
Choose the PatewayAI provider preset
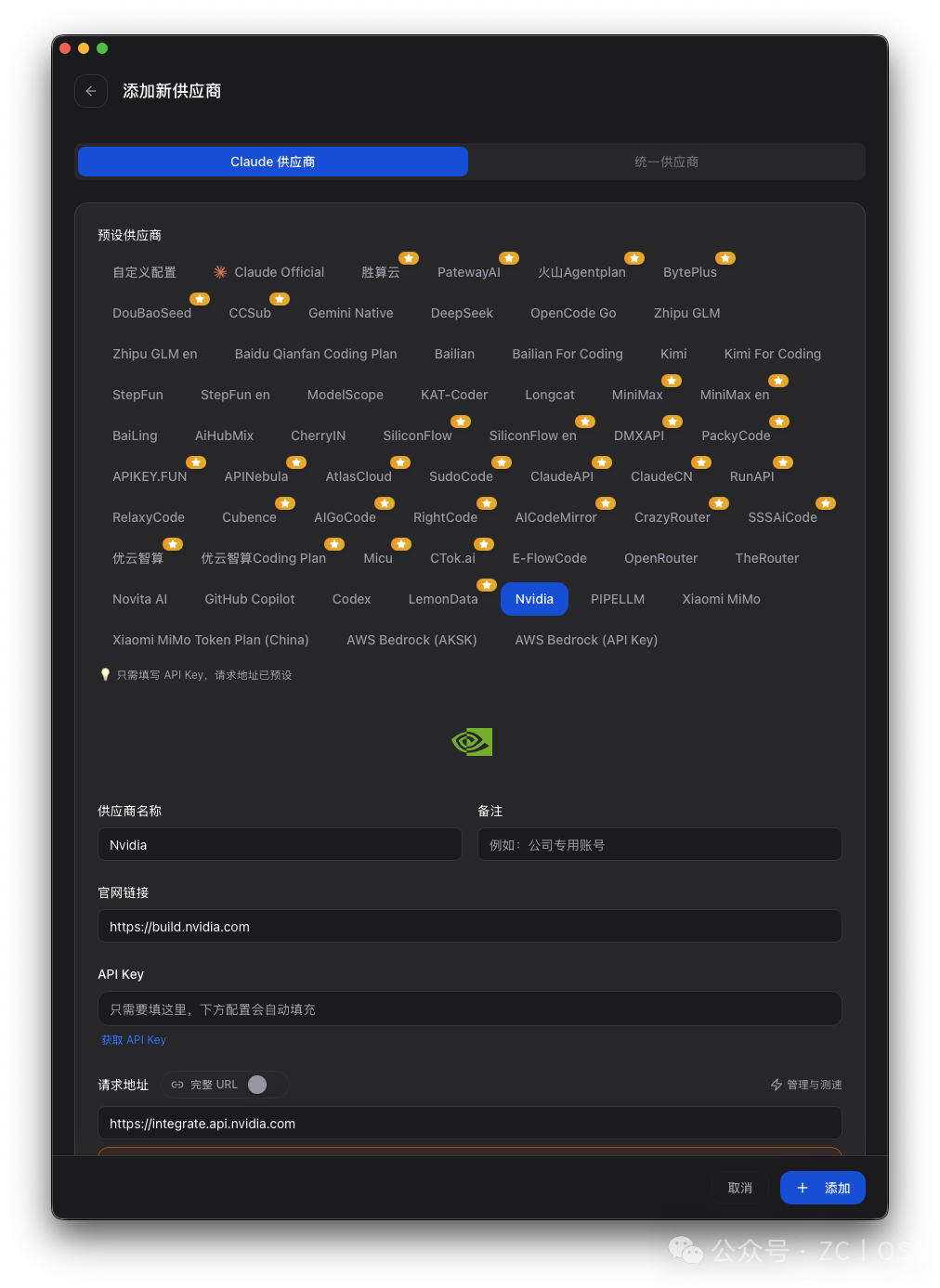coord(469,272)
